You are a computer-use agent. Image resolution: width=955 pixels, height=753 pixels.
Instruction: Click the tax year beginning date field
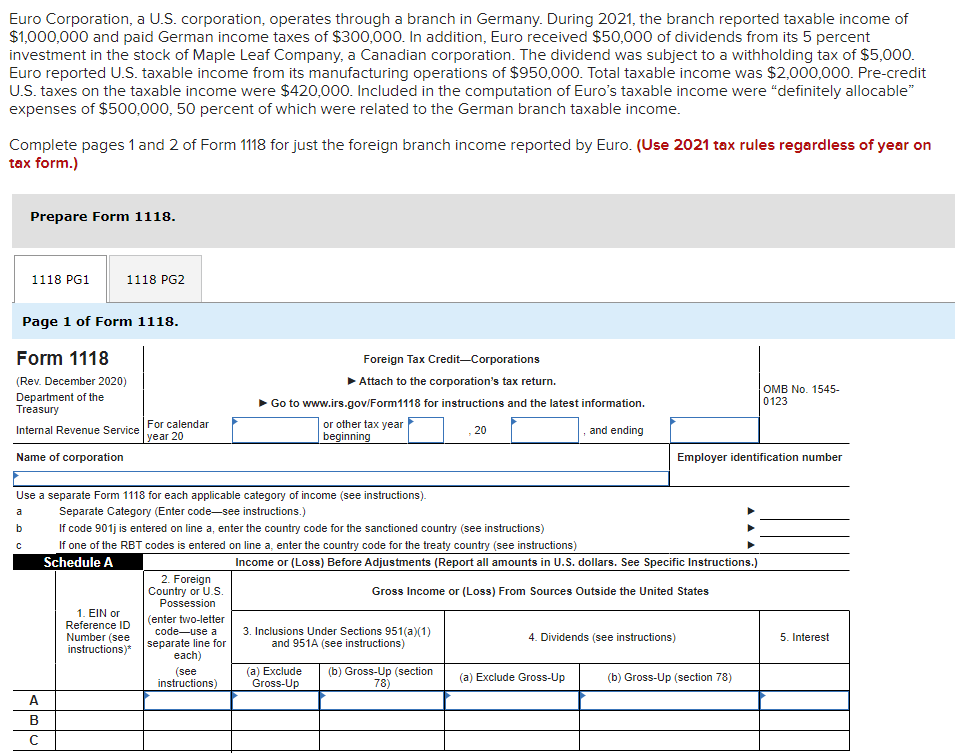(x=425, y=429)
